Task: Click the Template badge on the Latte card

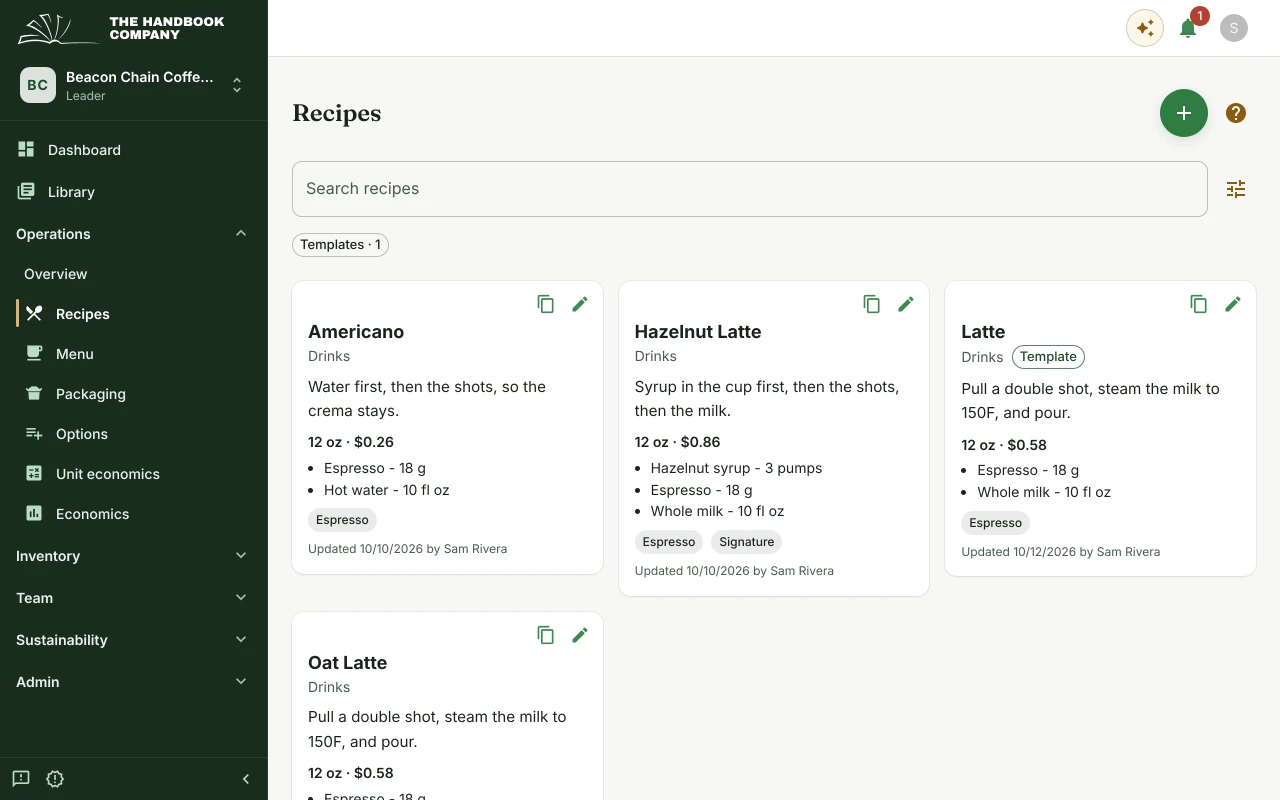Action: 1048,357
